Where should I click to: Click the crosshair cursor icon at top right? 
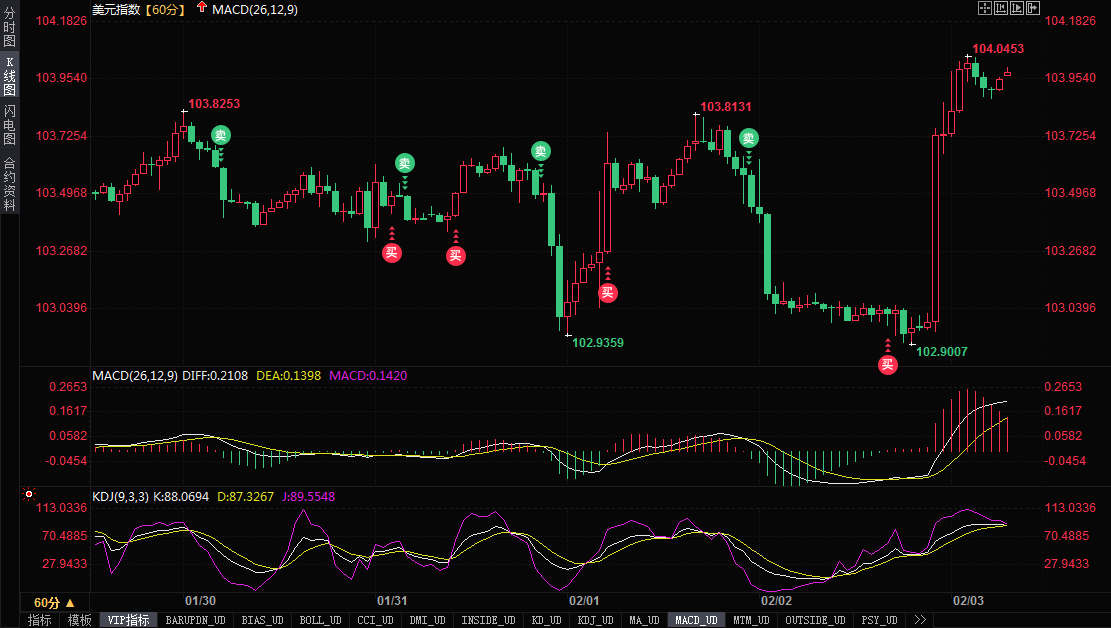(984, 8)
